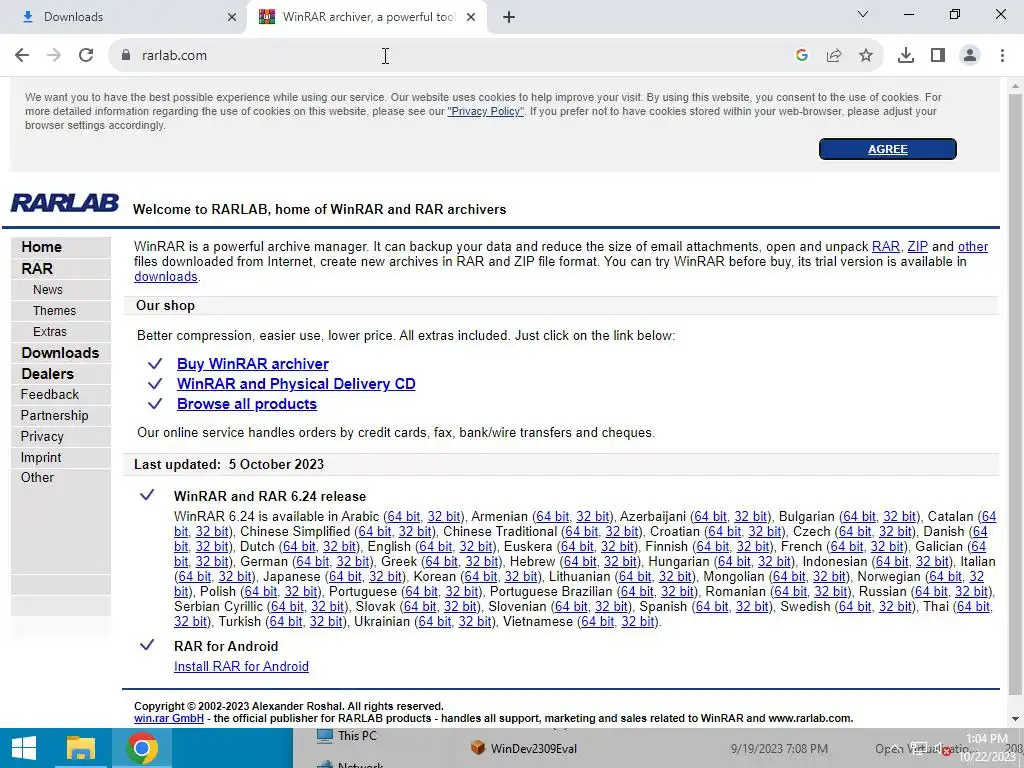The width and height of the screenshot is (1024, 768).
Task: Open win.rar GmbH footer link
Action: 168,718
